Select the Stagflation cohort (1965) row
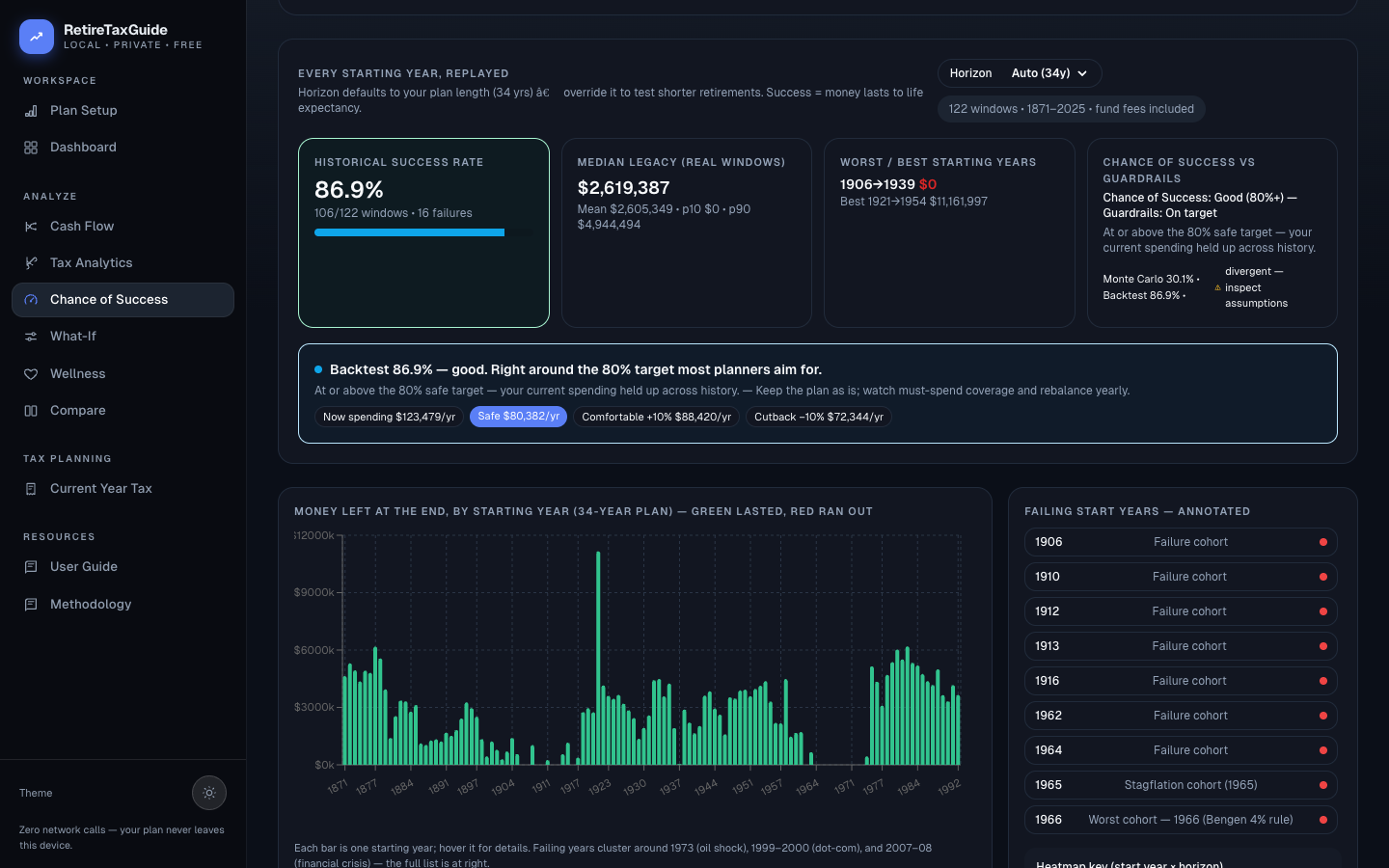This screenshot has width=1389, height=868. point(1181,785)
